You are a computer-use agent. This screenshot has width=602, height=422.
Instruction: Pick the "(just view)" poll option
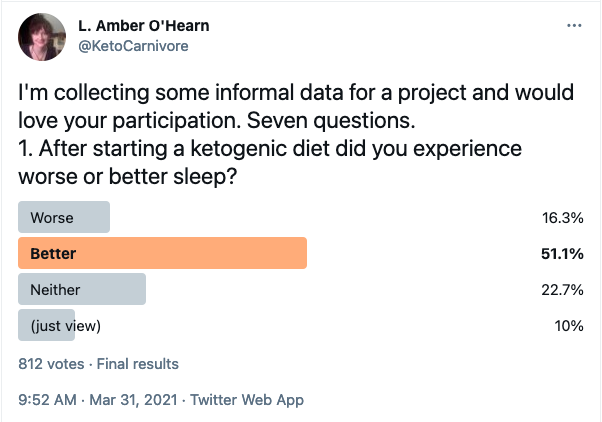click(x=46, y=325)
